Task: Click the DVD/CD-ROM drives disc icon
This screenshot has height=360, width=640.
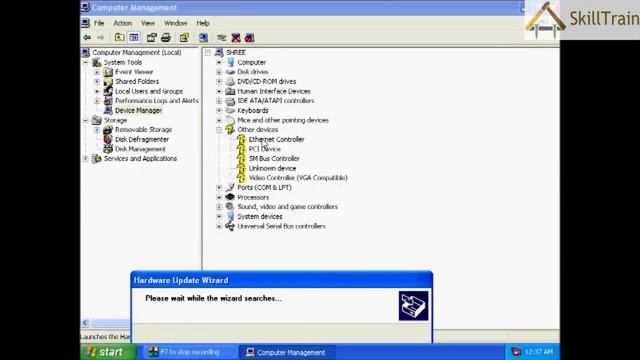Action: (230, 81)
